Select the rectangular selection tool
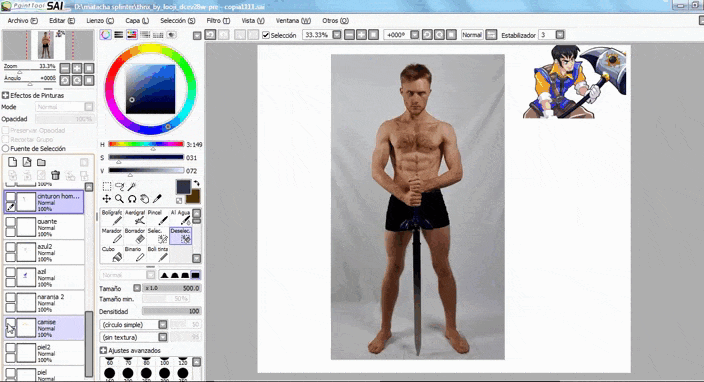 tap(107, 186)
